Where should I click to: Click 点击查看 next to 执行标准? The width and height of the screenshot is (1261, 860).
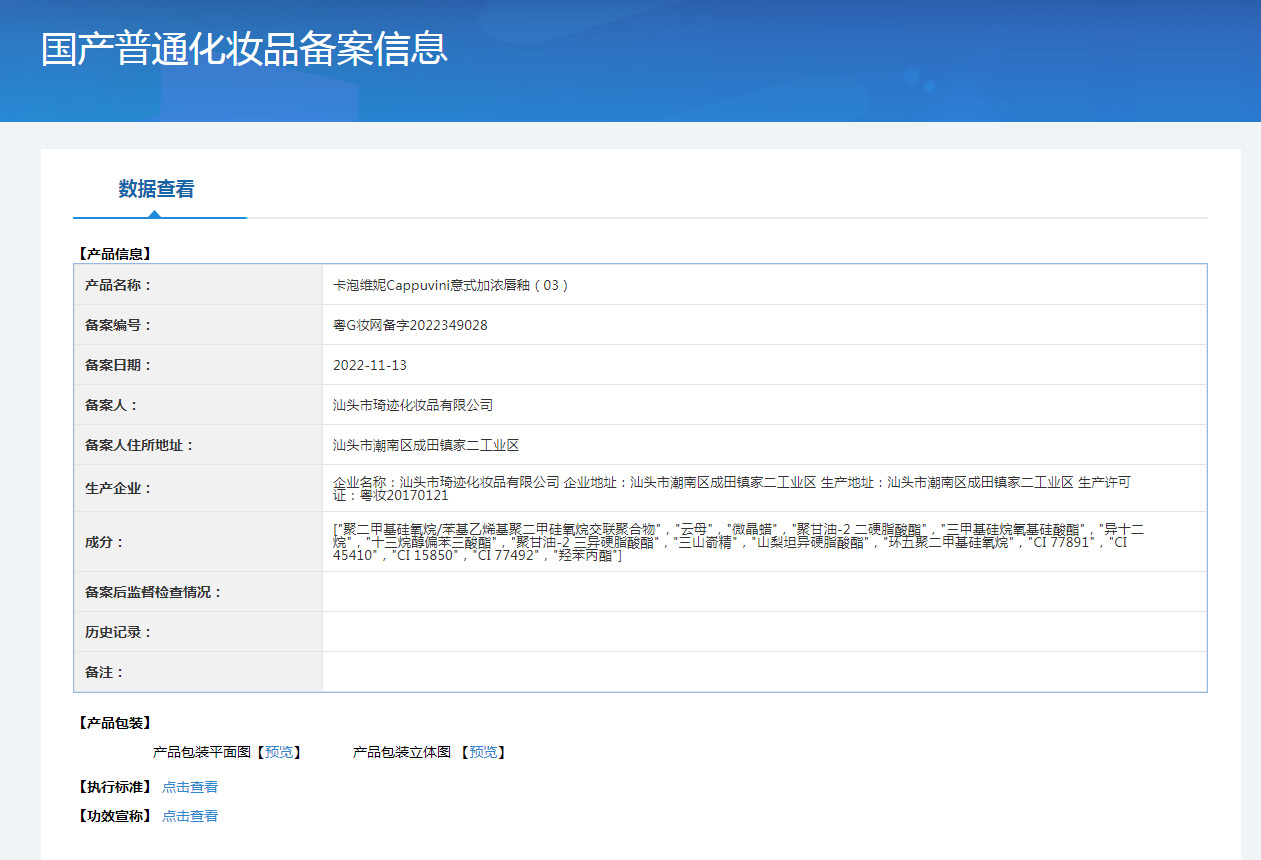(x=190, y=787)
